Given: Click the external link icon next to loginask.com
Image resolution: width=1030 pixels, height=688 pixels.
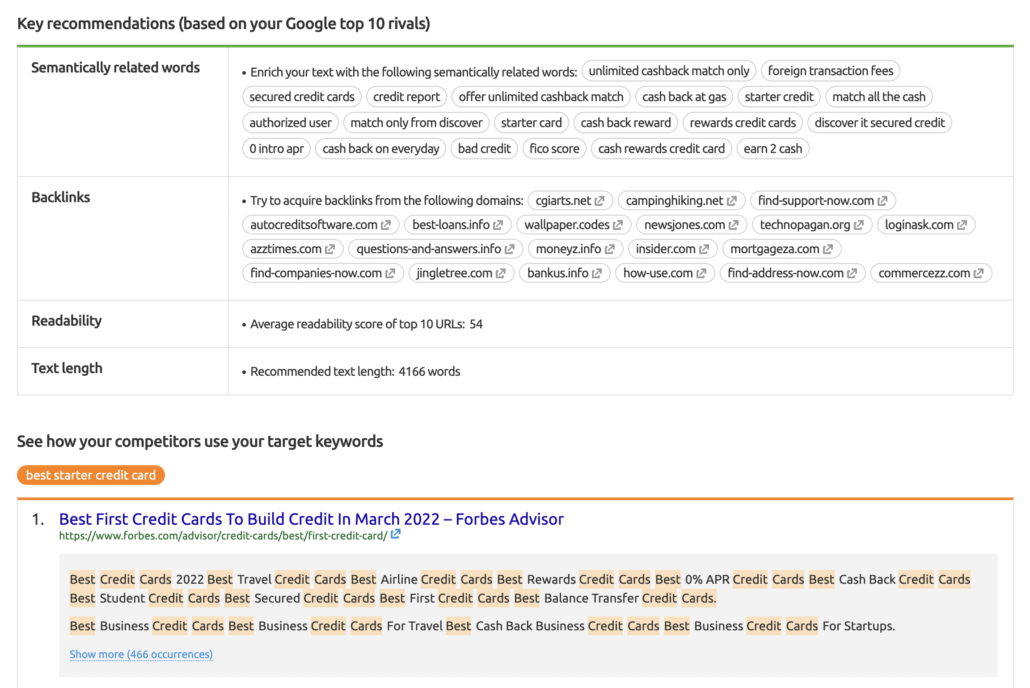Looking at the screenshot, I should pos(961,224).
